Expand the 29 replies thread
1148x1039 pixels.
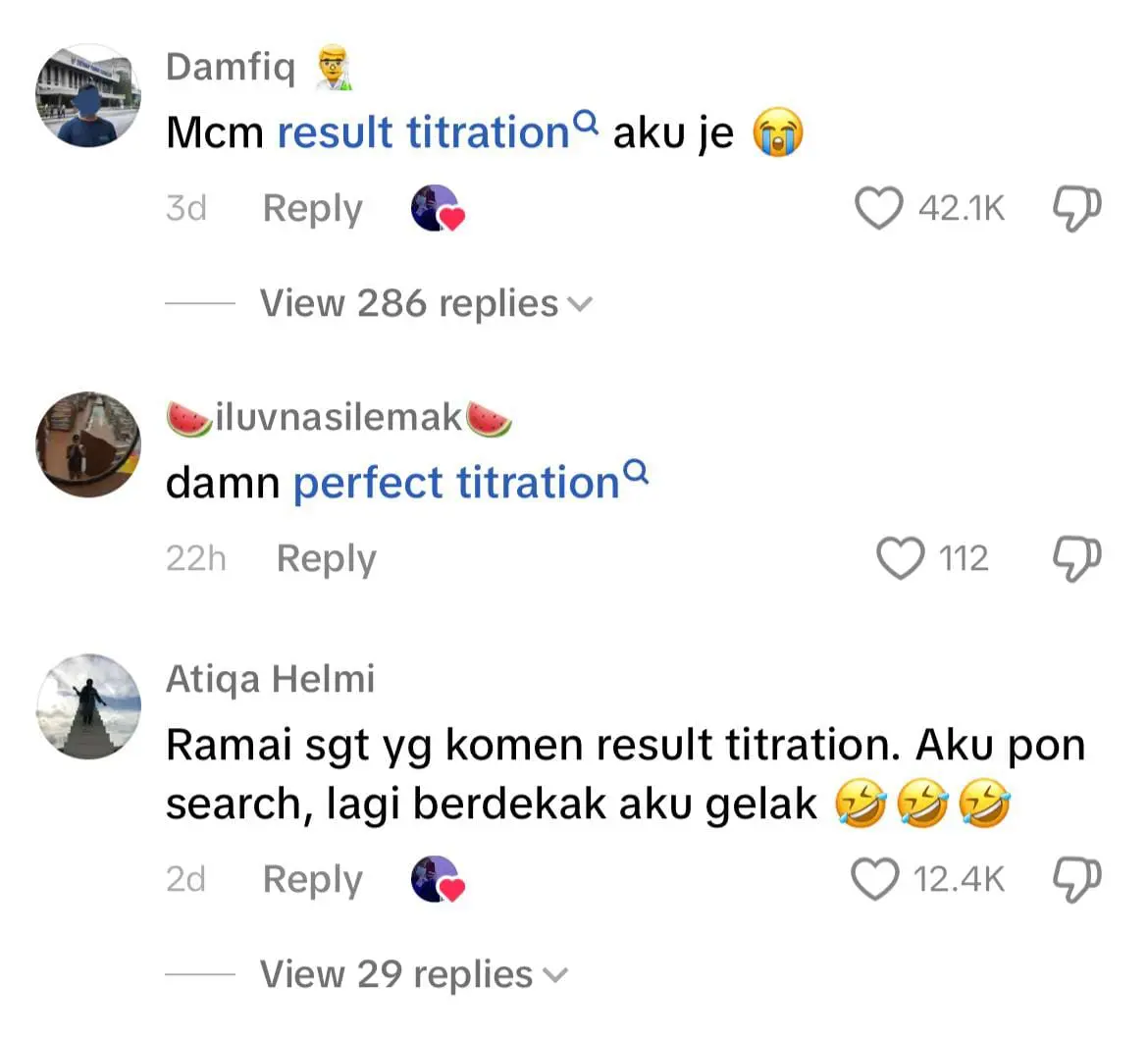413,975
